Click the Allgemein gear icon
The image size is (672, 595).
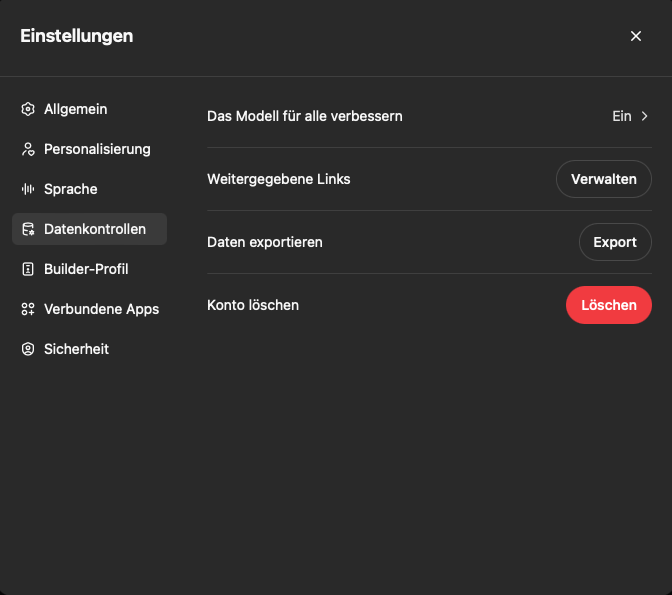[28, 109]
